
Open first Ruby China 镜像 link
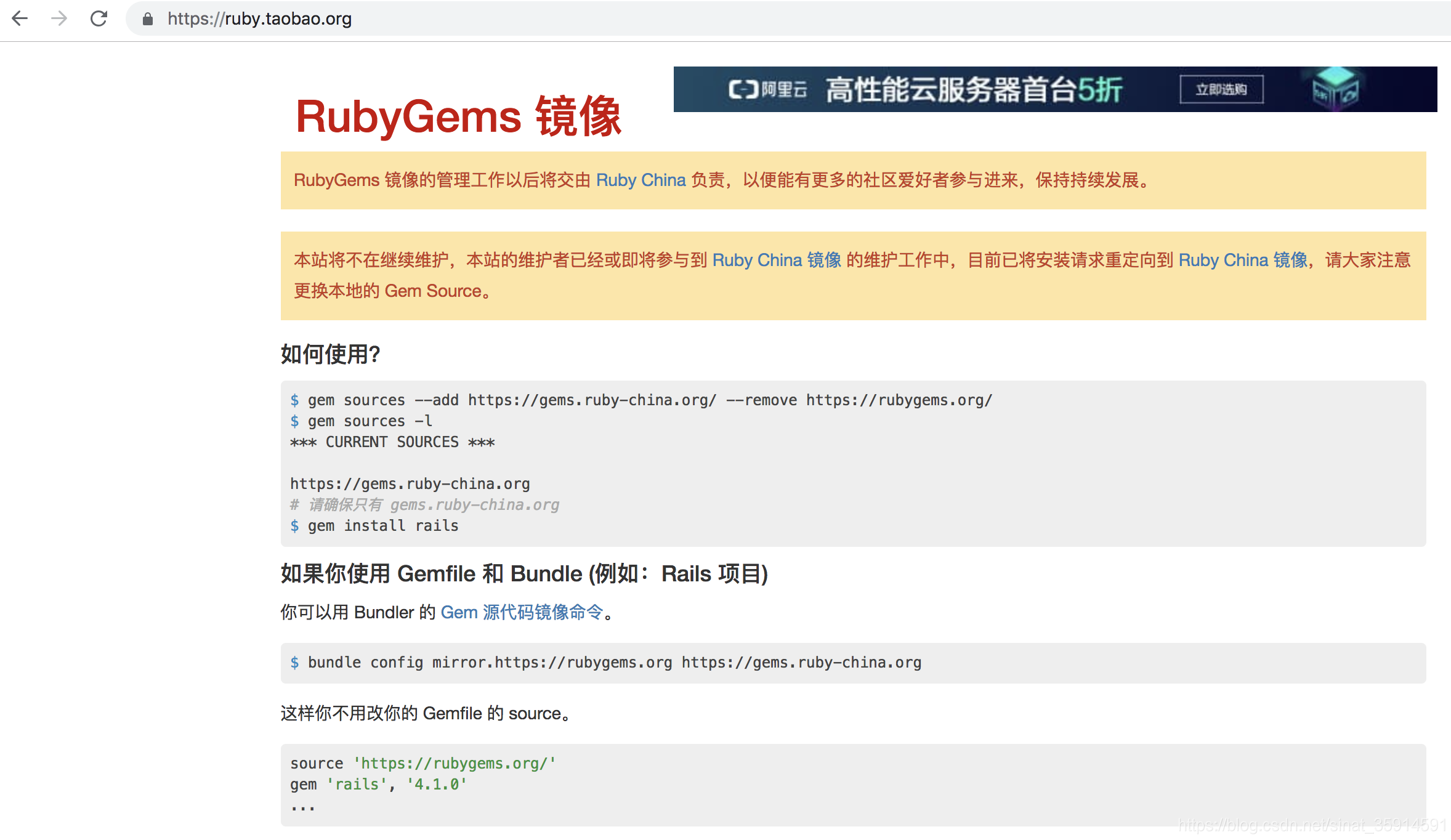point(777,260)
